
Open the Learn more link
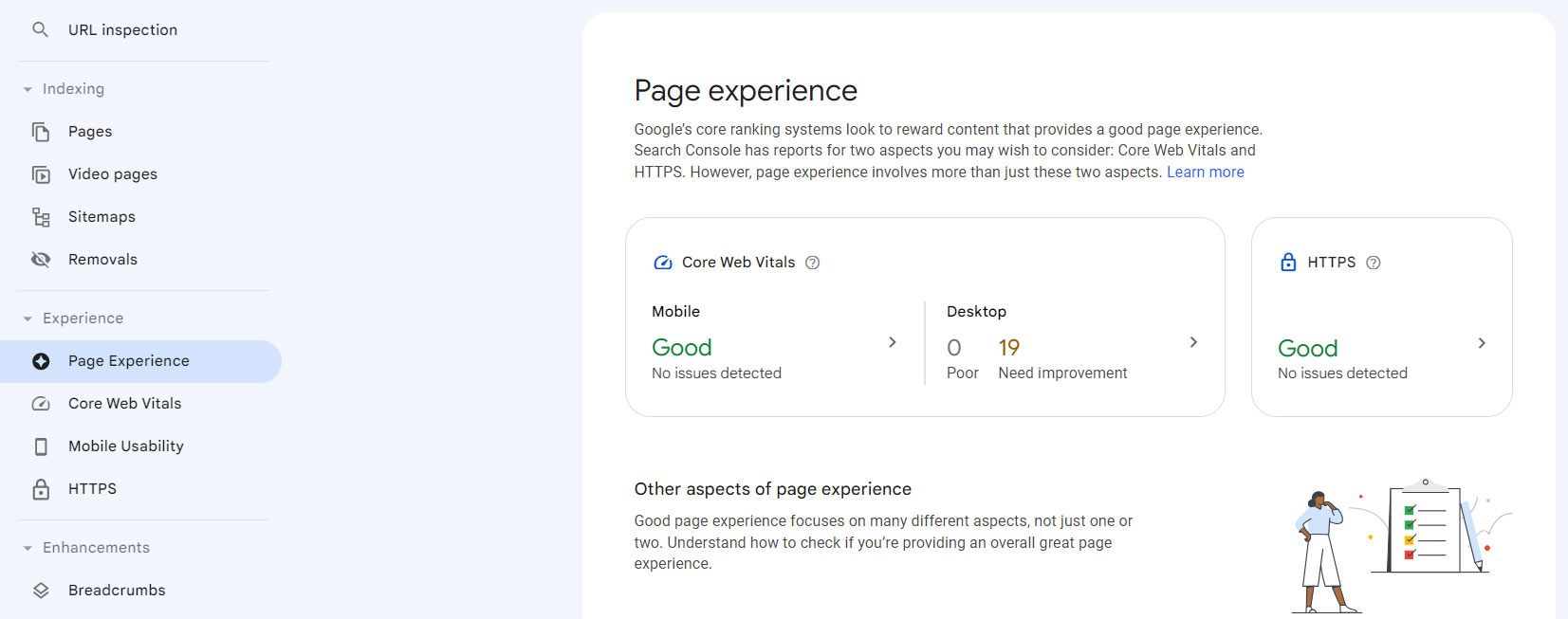(x=1206, y=172)
